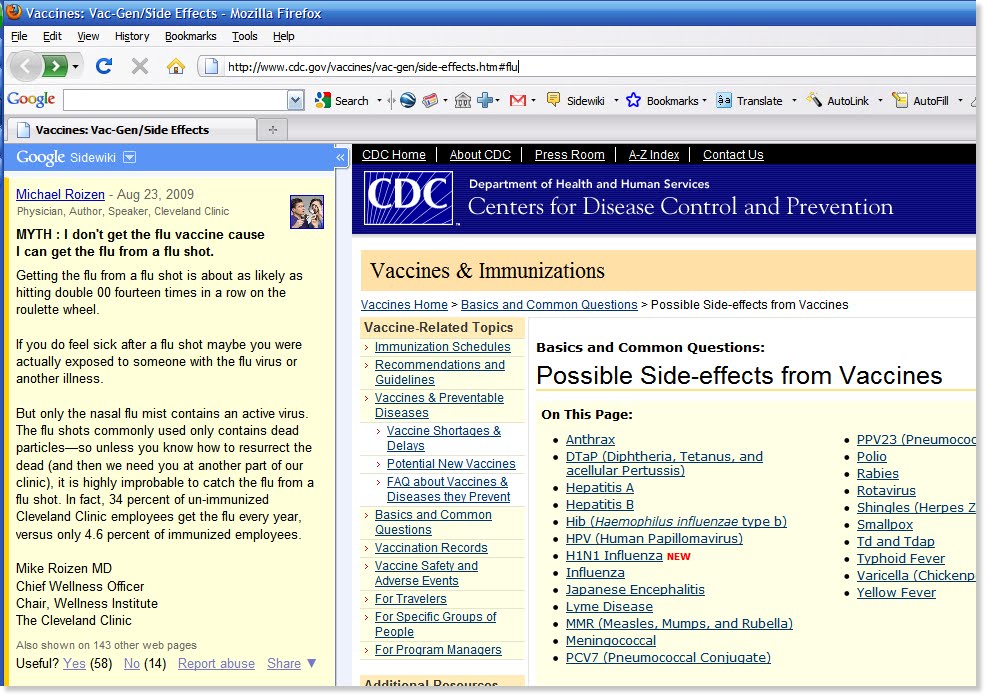985x695 pixels.
Task: Open the arrow beside the news icon
Action: coord(445,100)
